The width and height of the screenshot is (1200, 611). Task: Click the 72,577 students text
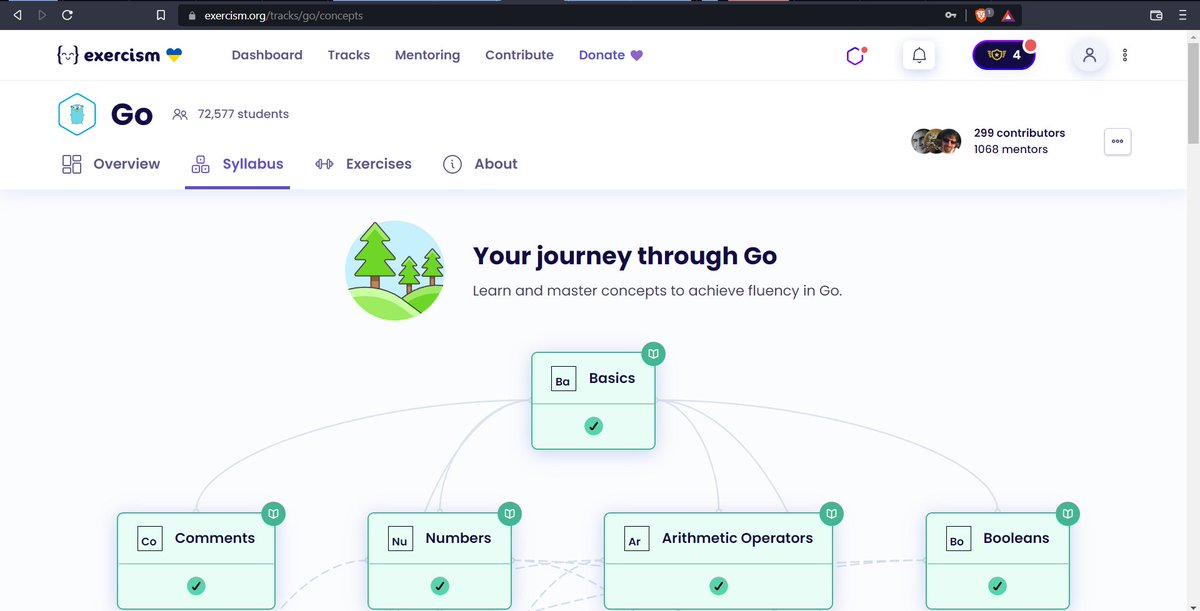243,114
